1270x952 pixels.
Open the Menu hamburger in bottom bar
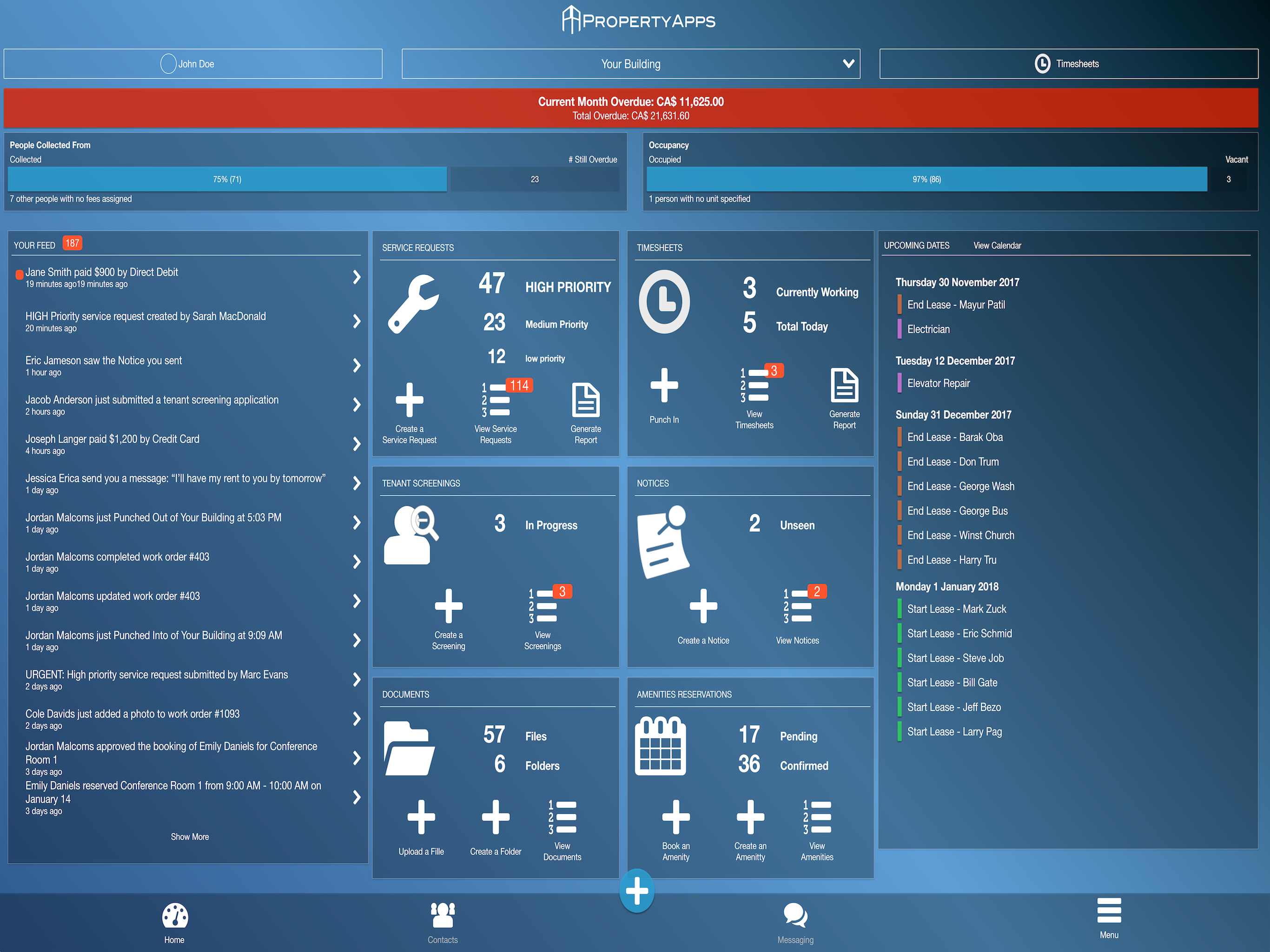point(1109,916)
